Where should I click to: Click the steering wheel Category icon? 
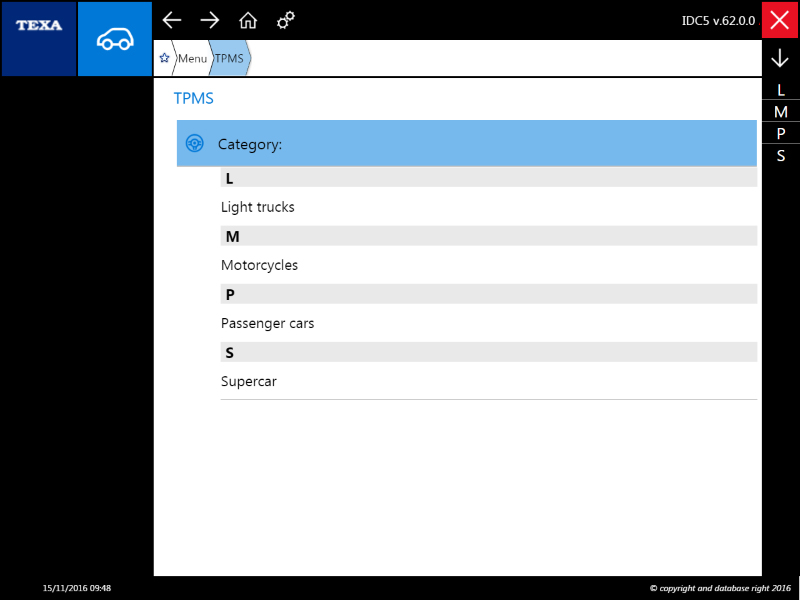pos(195,144)
